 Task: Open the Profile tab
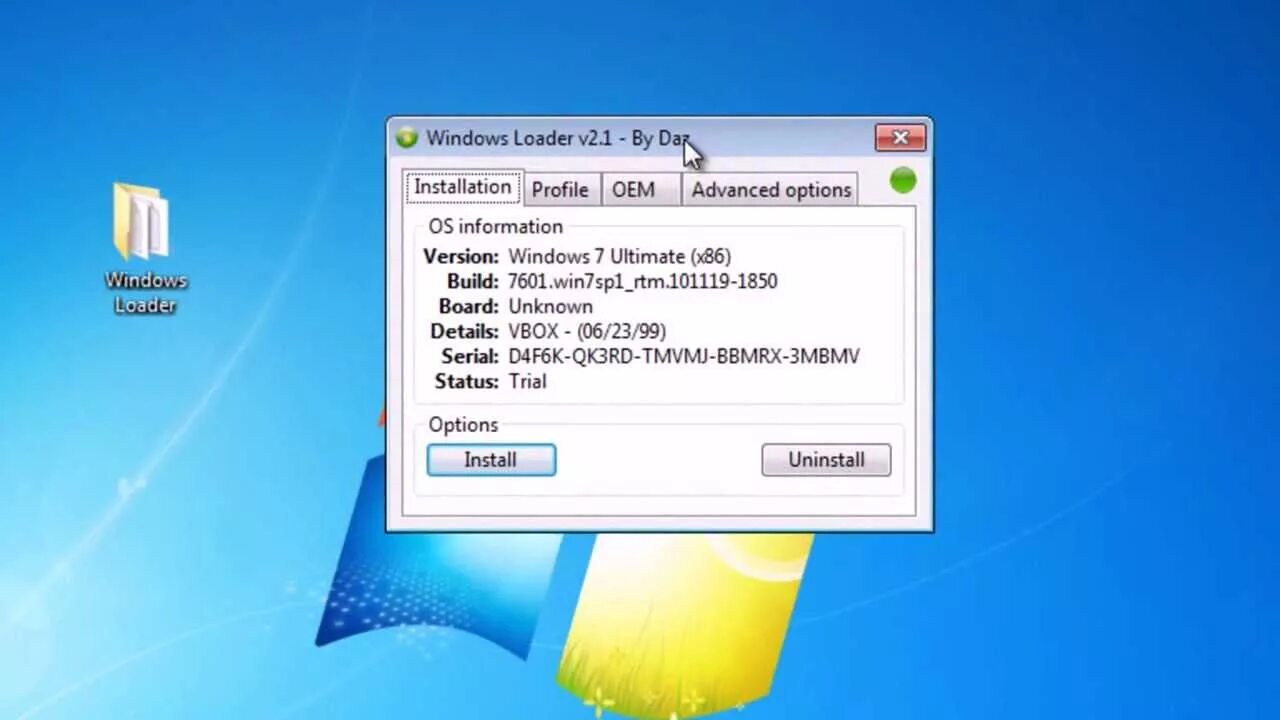(x=560, y=189)
